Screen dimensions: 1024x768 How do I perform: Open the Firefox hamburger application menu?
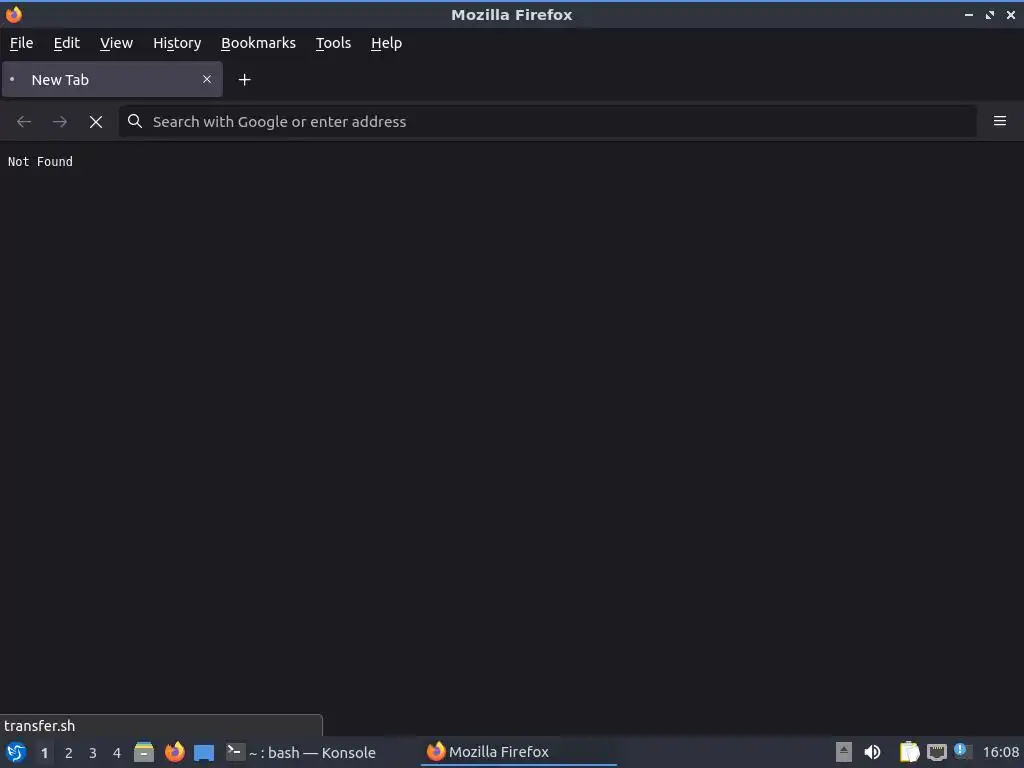click(x=999, y=121)
